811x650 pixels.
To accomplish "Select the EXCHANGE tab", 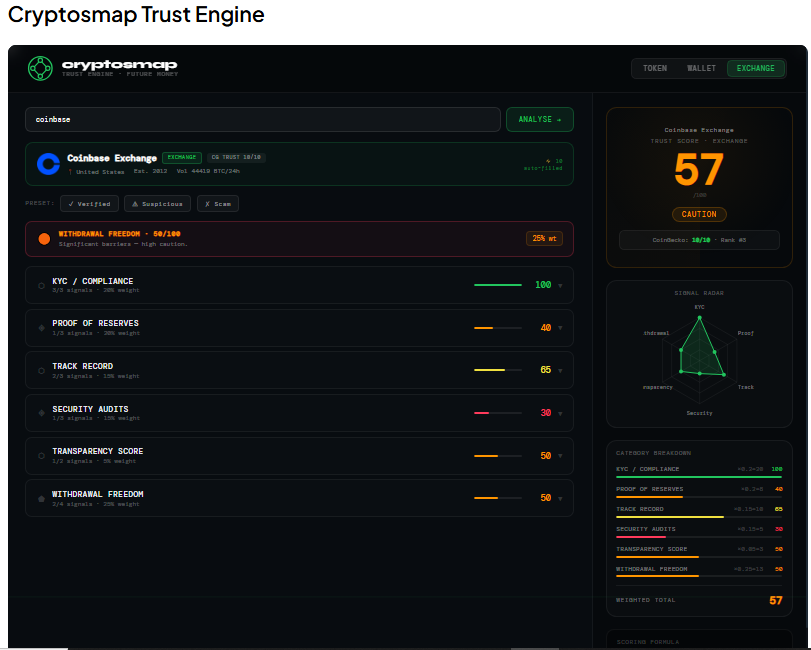I will pos(756,68).
